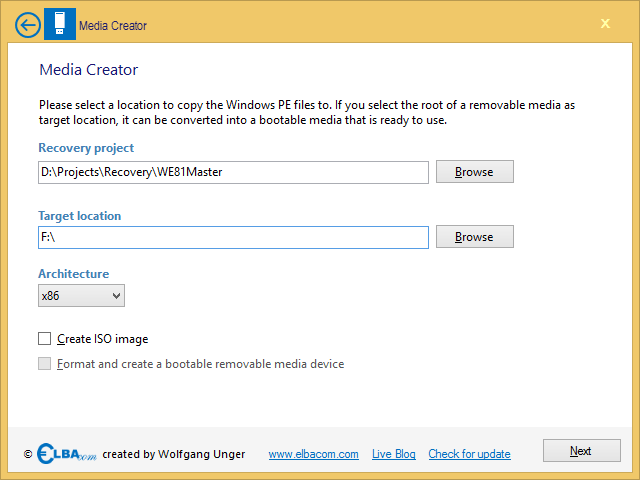Click the Architecture dropdown arrow
The height and width of the screenshot is (480, 640).
click(x=116, y=296)
